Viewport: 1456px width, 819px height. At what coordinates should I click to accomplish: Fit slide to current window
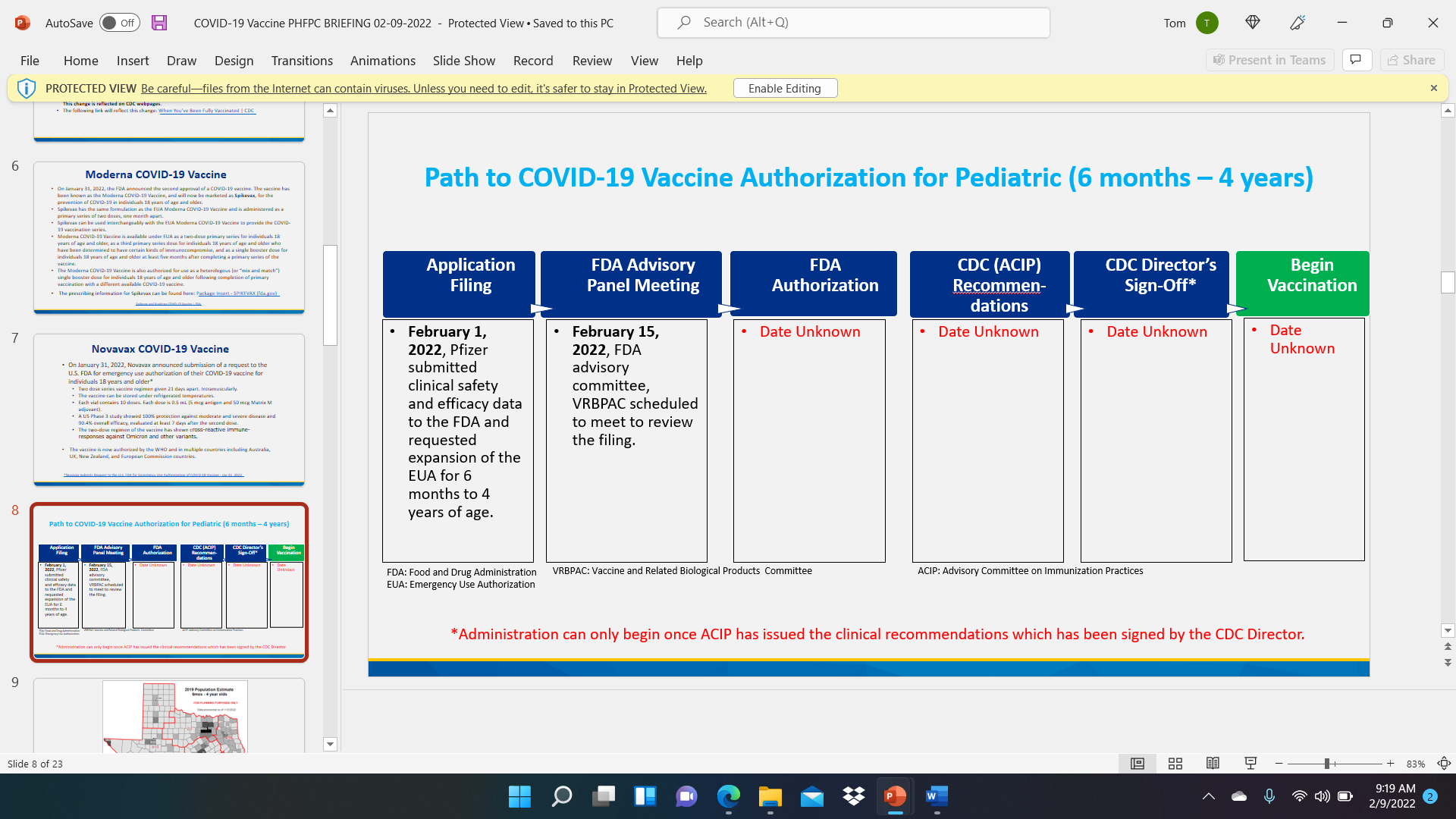click(1444, 764)
